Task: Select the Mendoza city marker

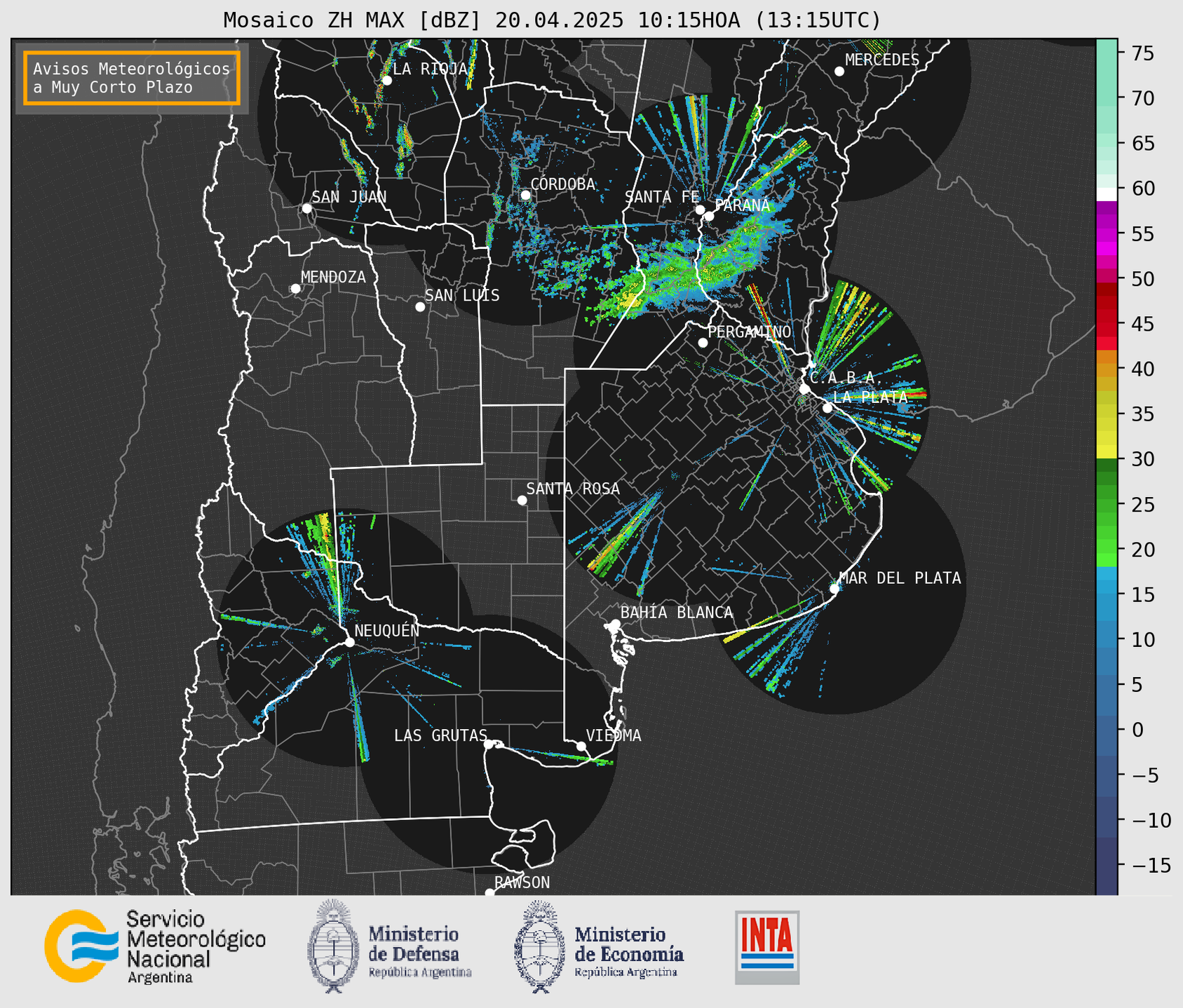Action: tap(296, 288)
